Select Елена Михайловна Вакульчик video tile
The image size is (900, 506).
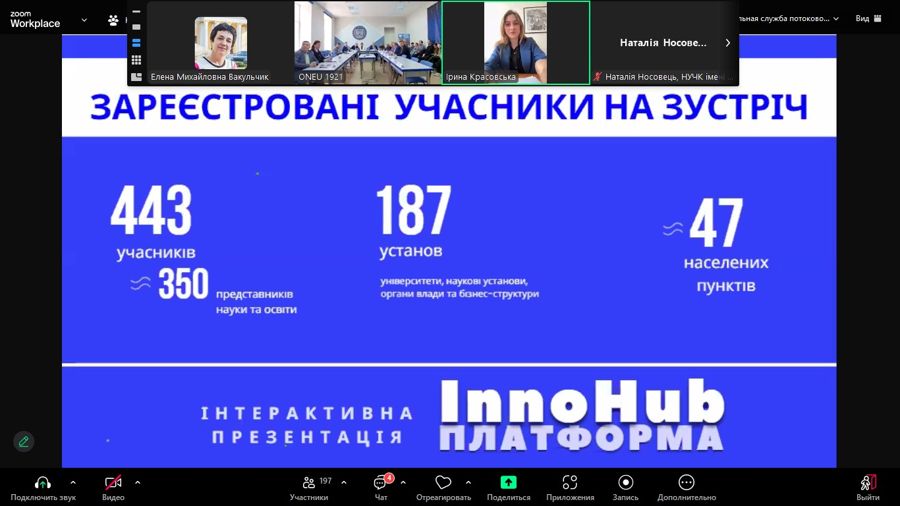pos(220,43)
